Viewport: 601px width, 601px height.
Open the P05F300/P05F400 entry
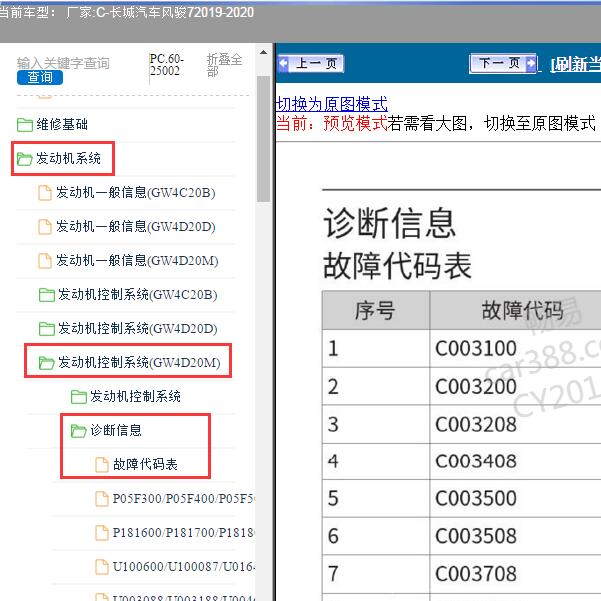point(184,499)
